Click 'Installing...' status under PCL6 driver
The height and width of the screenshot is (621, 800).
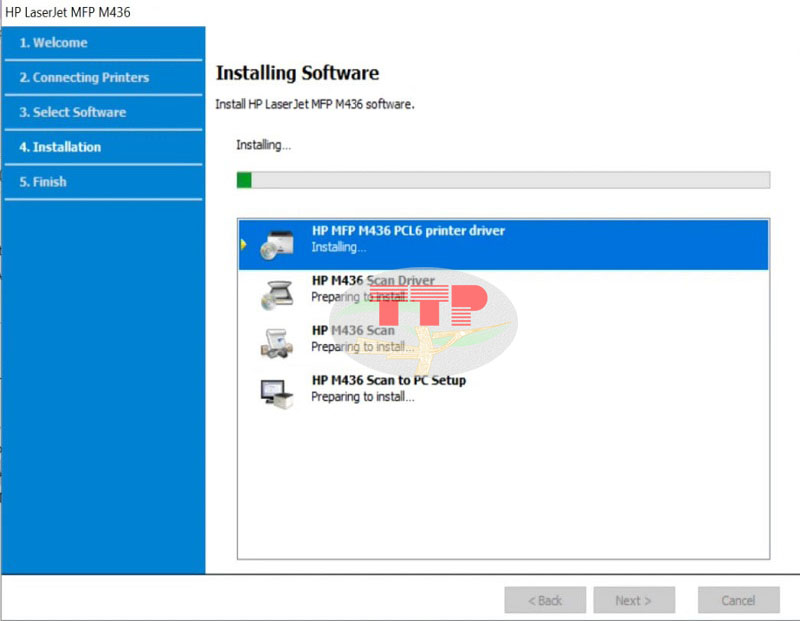(x=338, y=247)
